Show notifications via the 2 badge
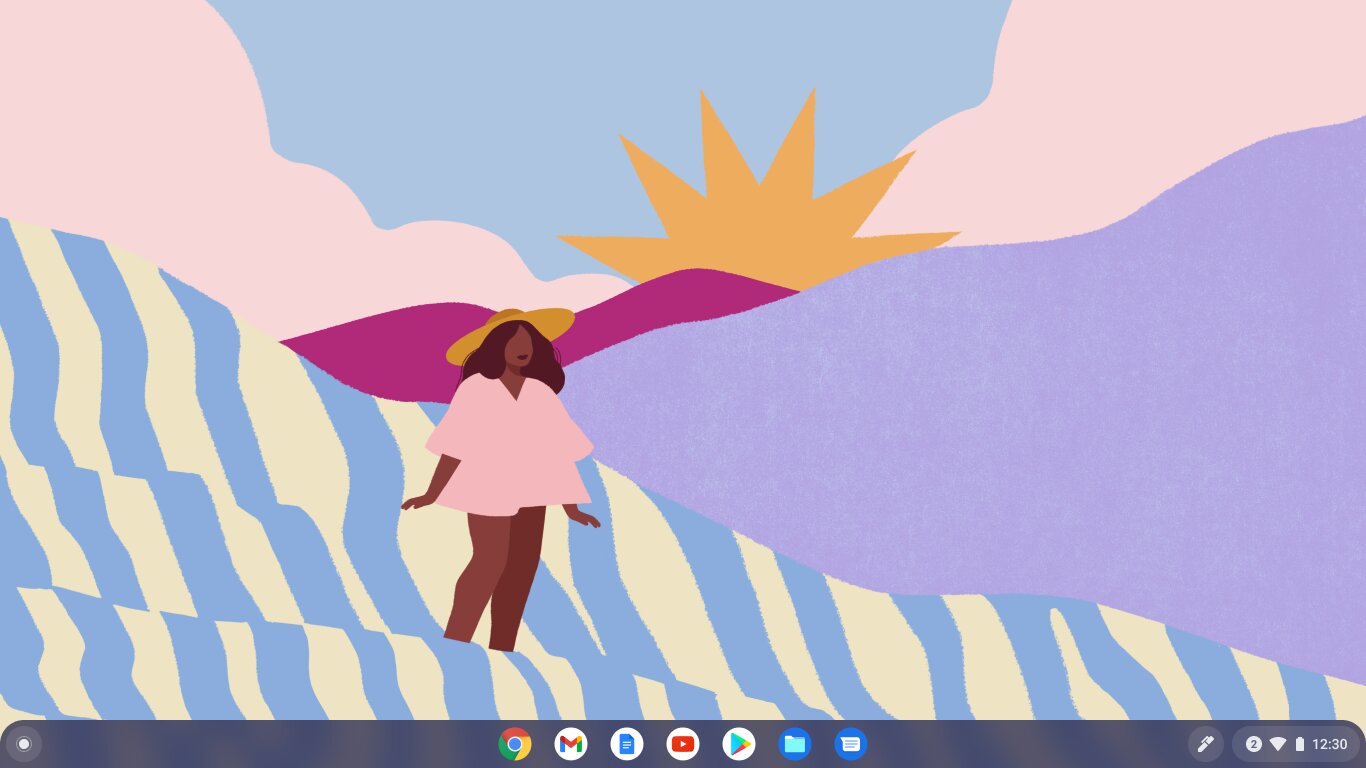 click(1253, 744)
